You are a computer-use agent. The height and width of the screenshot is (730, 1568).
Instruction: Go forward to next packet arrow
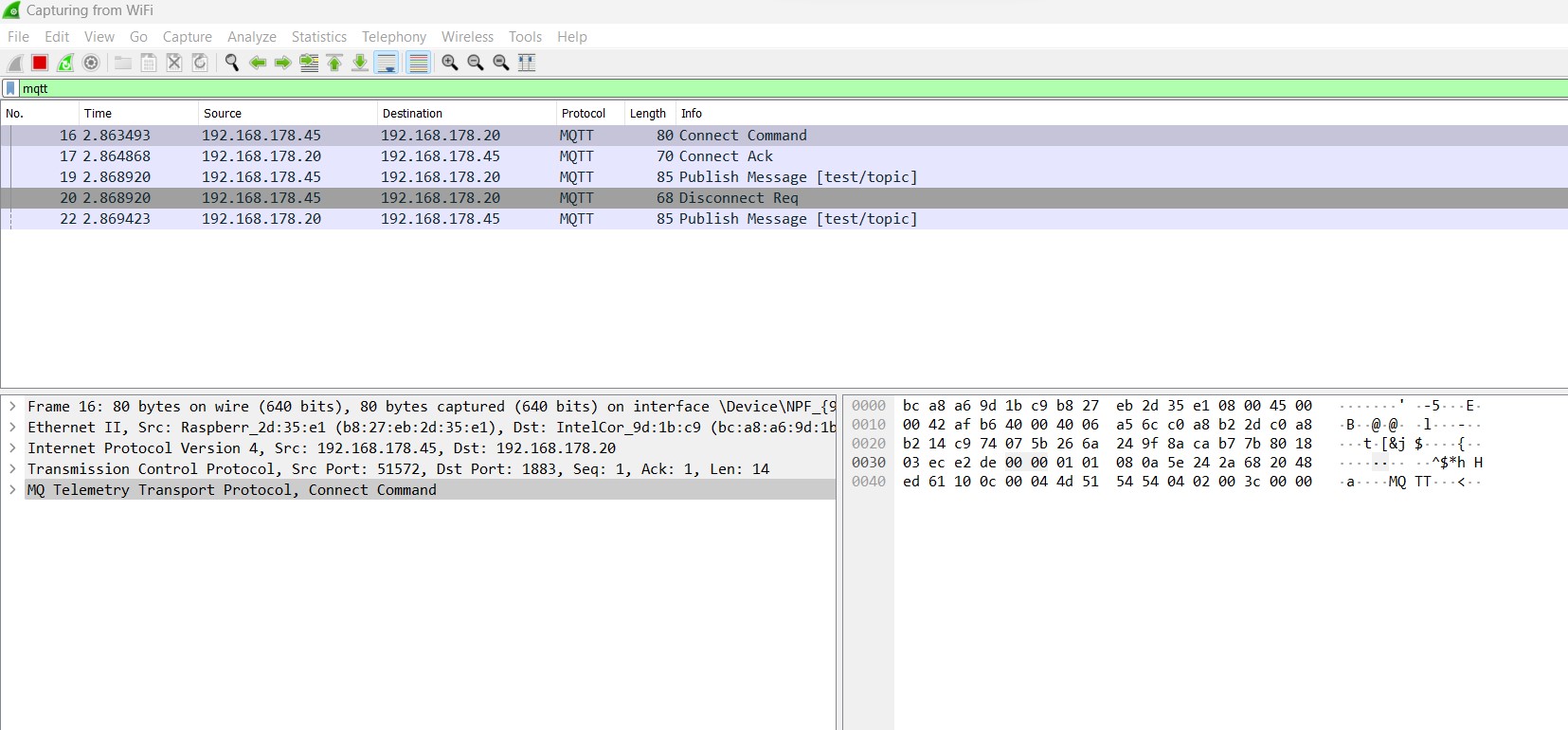click(x=282, y=63)
